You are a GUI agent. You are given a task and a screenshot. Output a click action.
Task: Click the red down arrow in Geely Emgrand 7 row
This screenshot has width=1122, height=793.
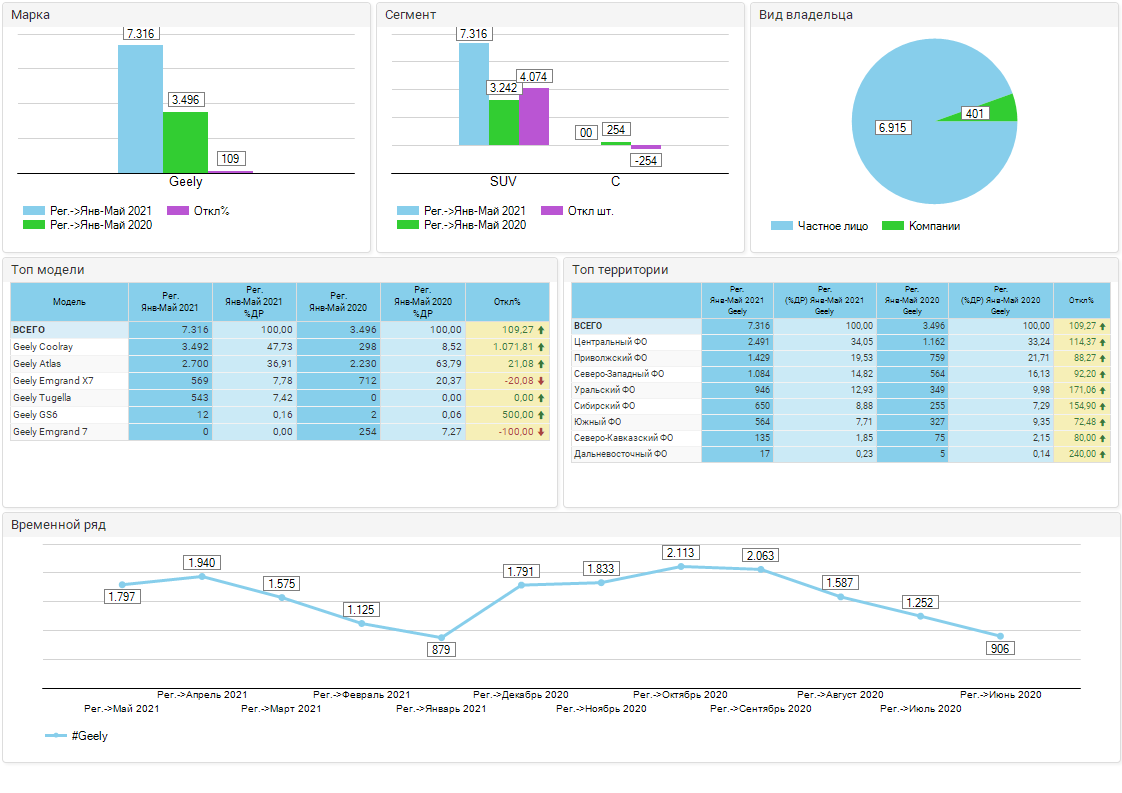[541, 432]
